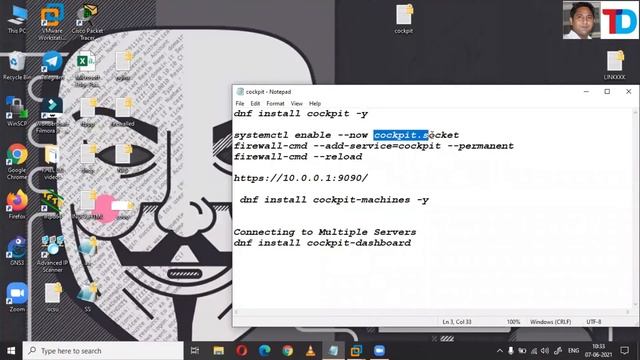Open Cisco Packet Tracer shortcut
This screenshot has height=360, width=640.
tap(87, 21)
